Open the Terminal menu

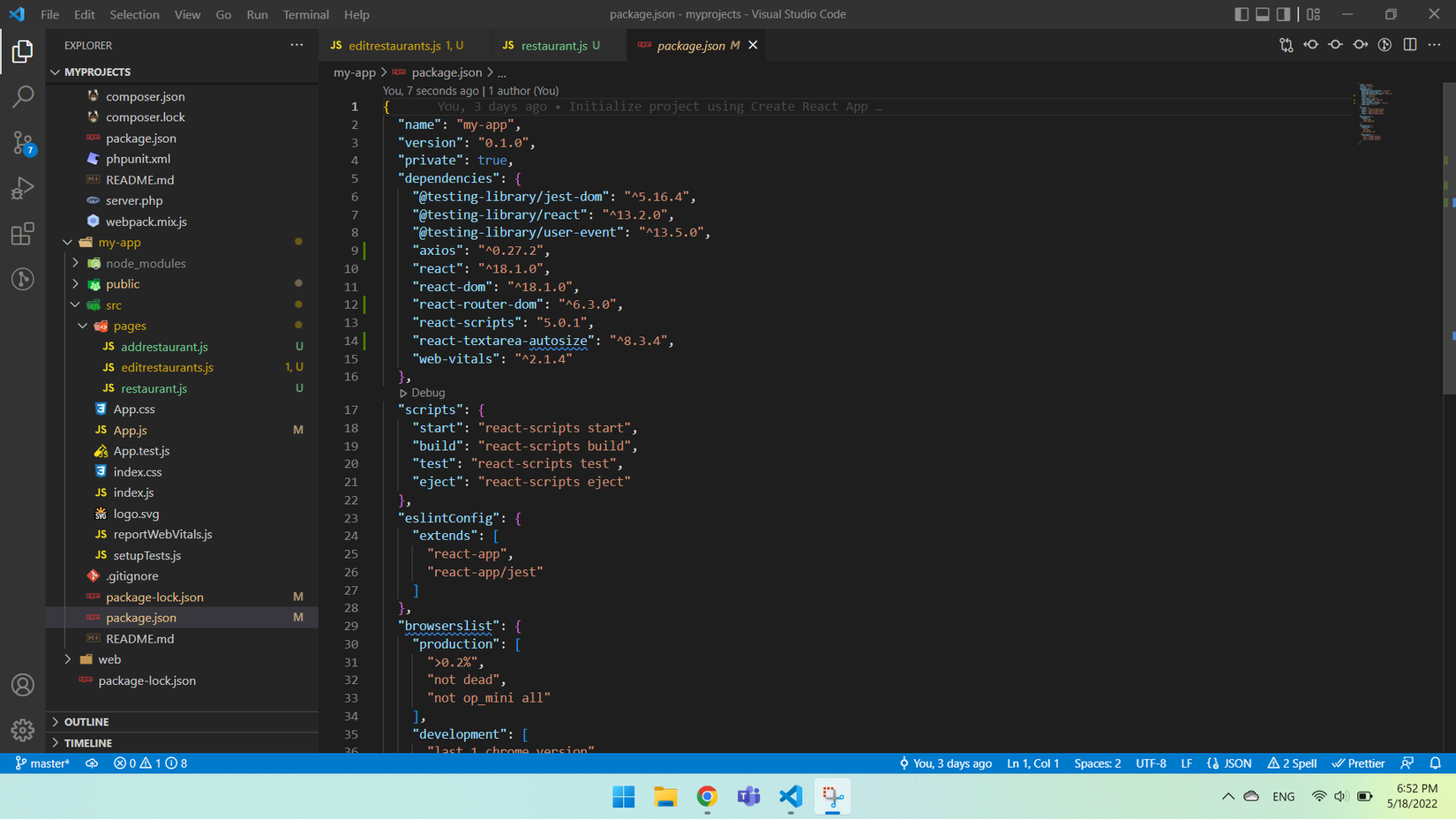click(x=305, y=14)
